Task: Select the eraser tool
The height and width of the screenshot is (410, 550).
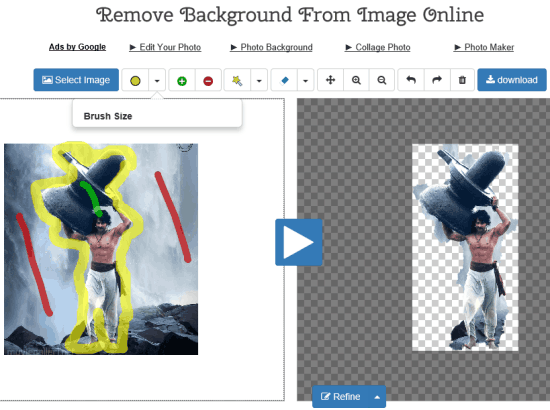Action: 284,81
